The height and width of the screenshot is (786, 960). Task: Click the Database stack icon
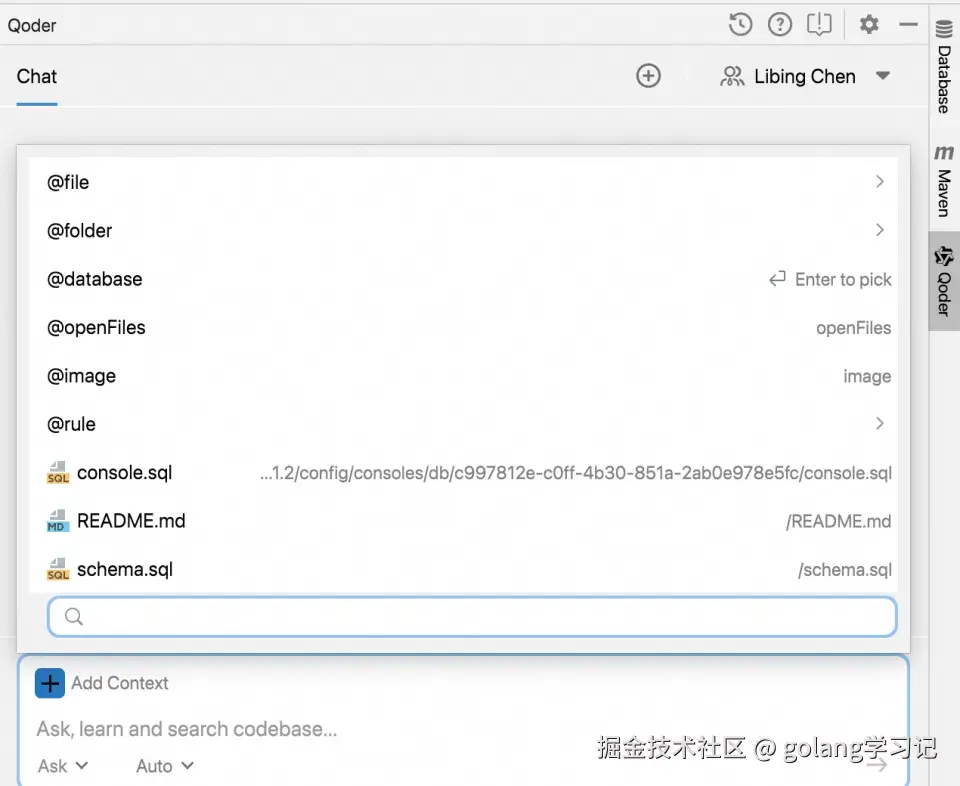943,29
